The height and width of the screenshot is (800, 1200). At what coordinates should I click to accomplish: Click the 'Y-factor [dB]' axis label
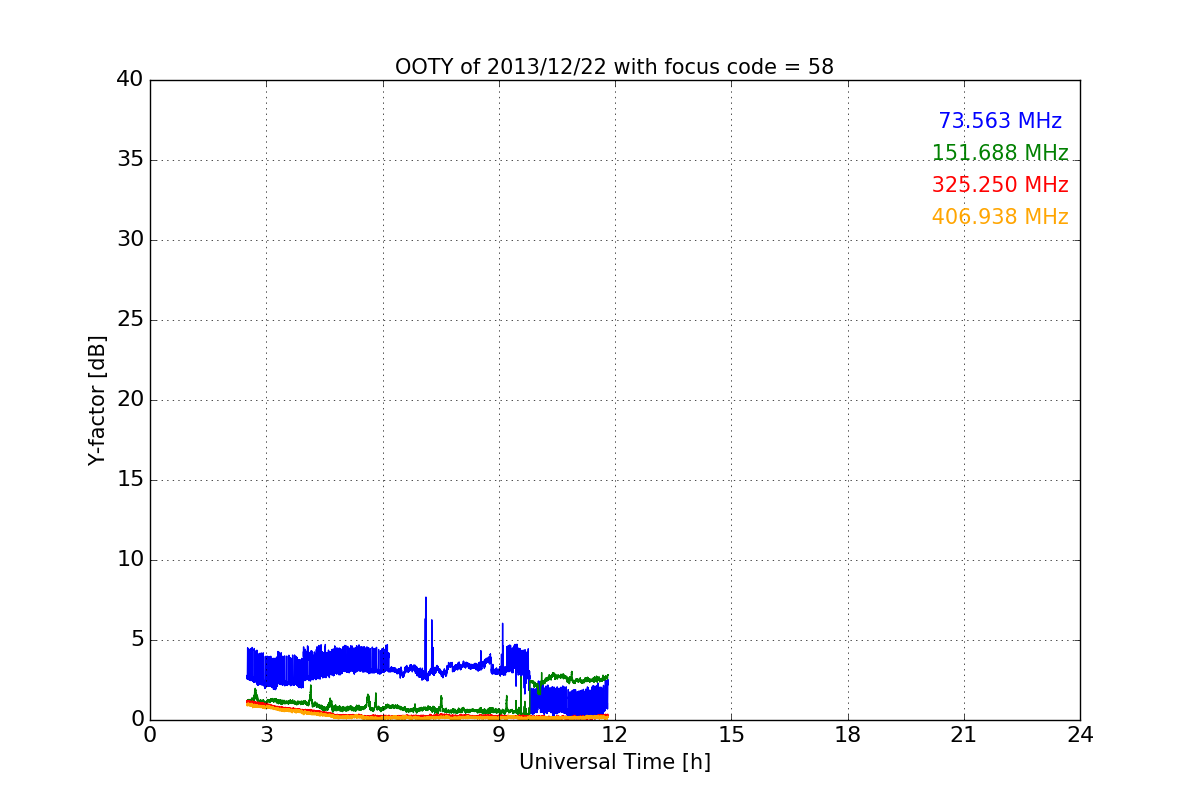point(97,400)
